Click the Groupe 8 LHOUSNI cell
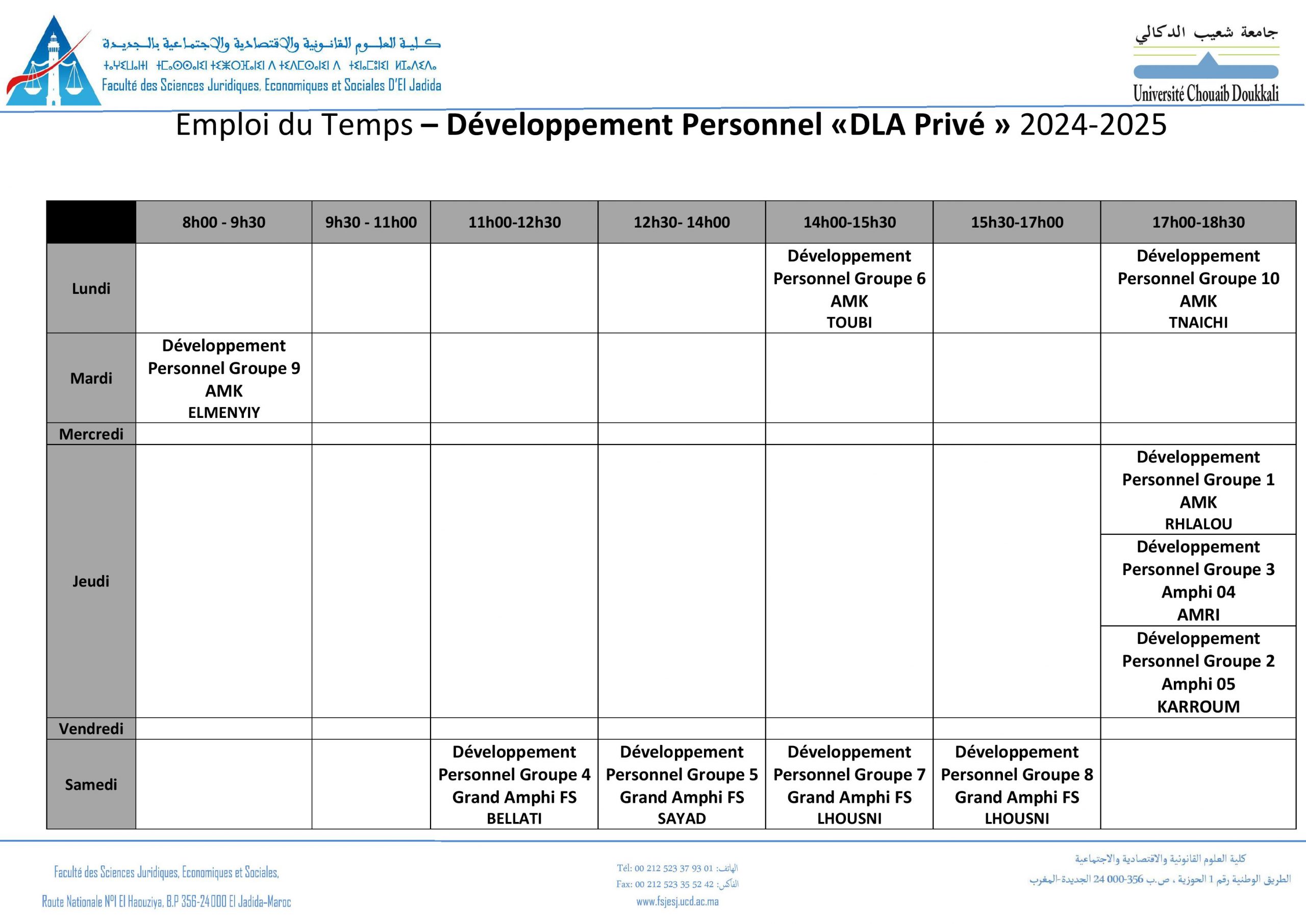This screenshot has width=1306, height=924. tap(1017, 784)
